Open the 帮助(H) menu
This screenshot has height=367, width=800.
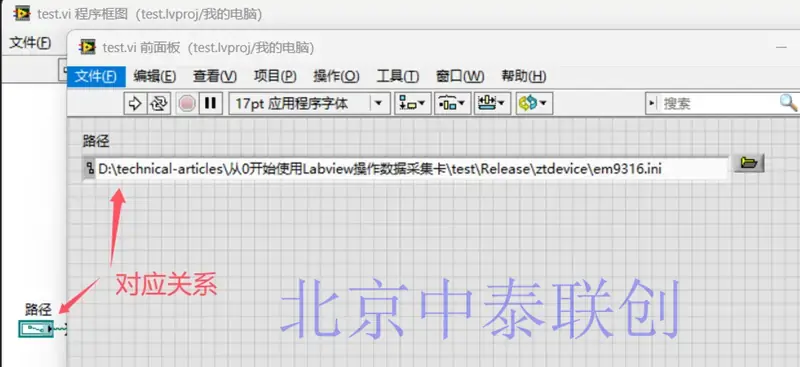(523, 77)
